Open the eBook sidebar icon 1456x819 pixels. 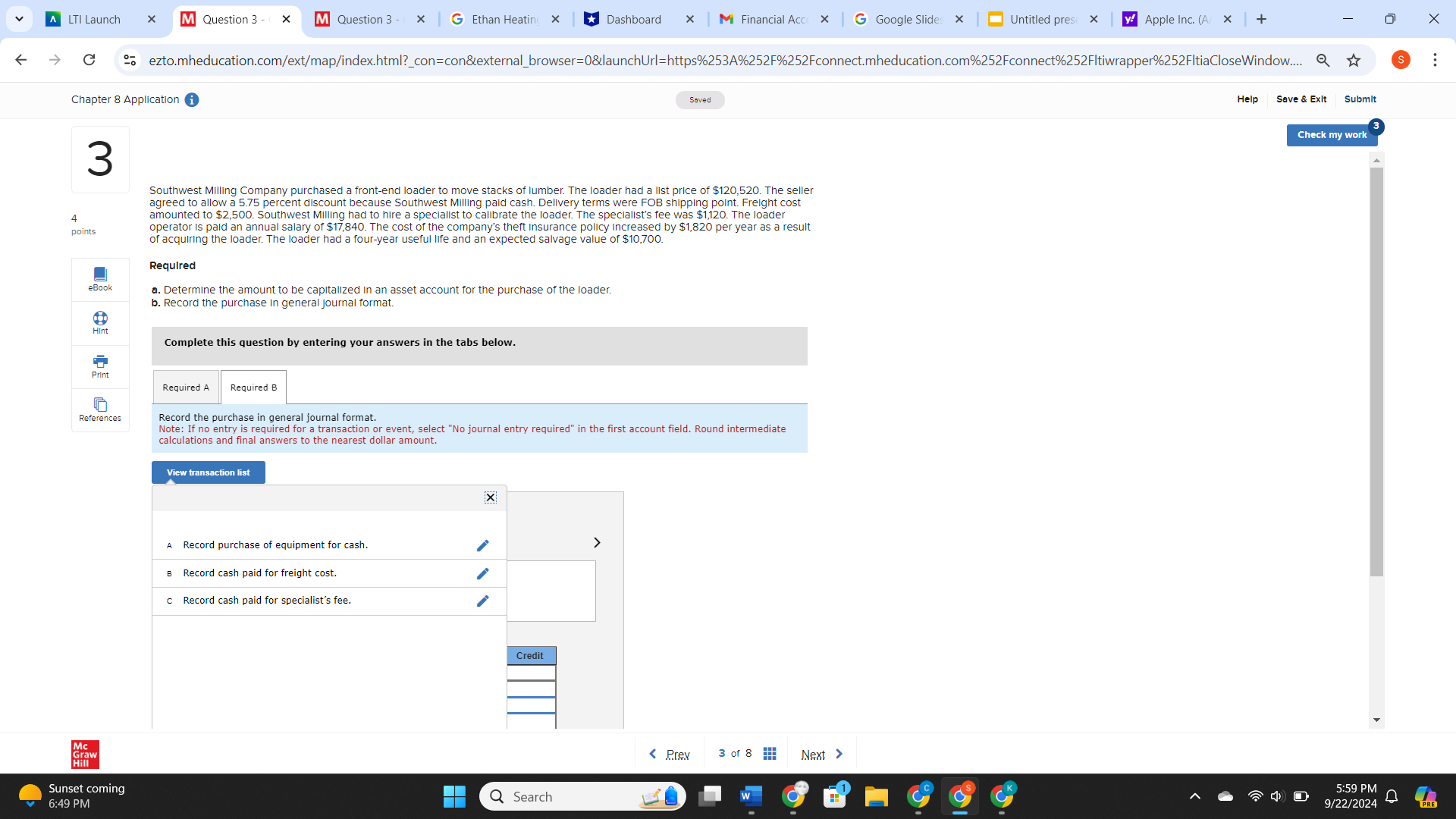point(99,278)
